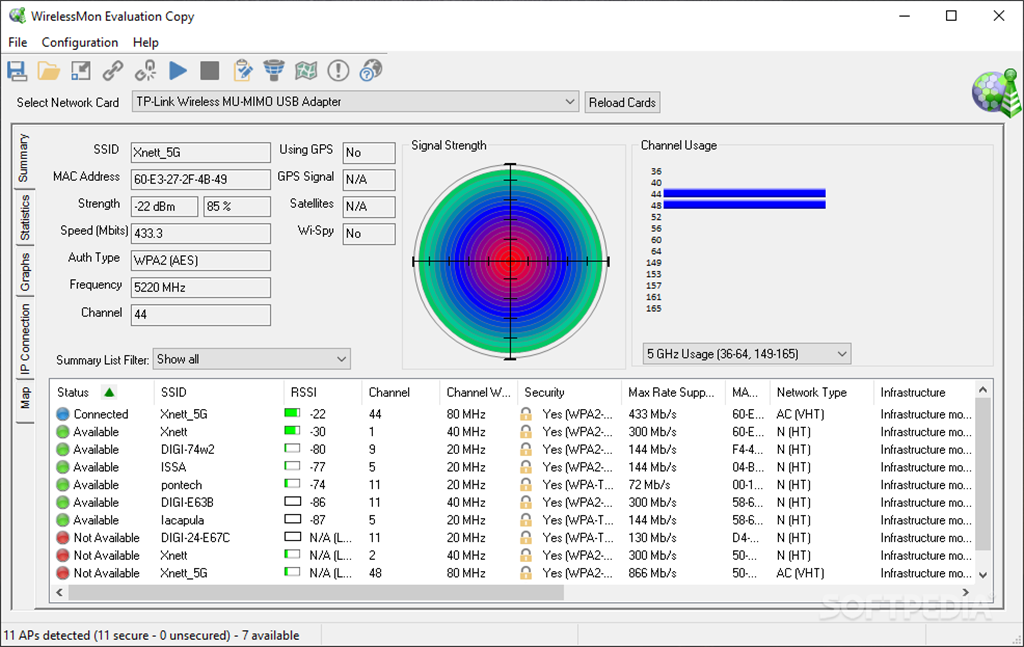Screen dimensions: 1024x647
Task: Click the Sort by Channel W... column header
Action: (479, 392)
